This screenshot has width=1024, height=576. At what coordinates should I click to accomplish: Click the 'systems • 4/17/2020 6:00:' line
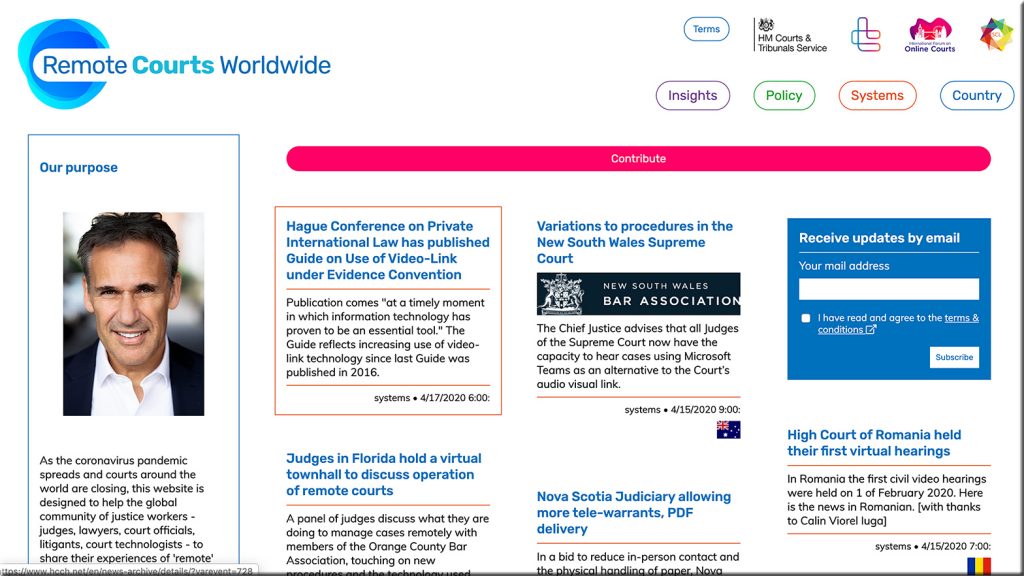click(x=432, y=398)
